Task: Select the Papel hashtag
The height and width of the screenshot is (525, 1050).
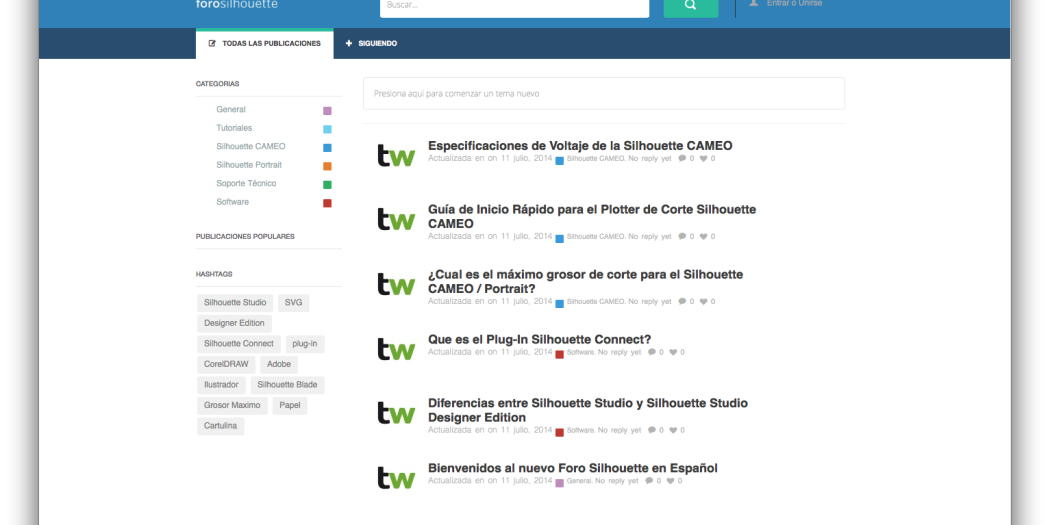Action: (x=290, y=406)
